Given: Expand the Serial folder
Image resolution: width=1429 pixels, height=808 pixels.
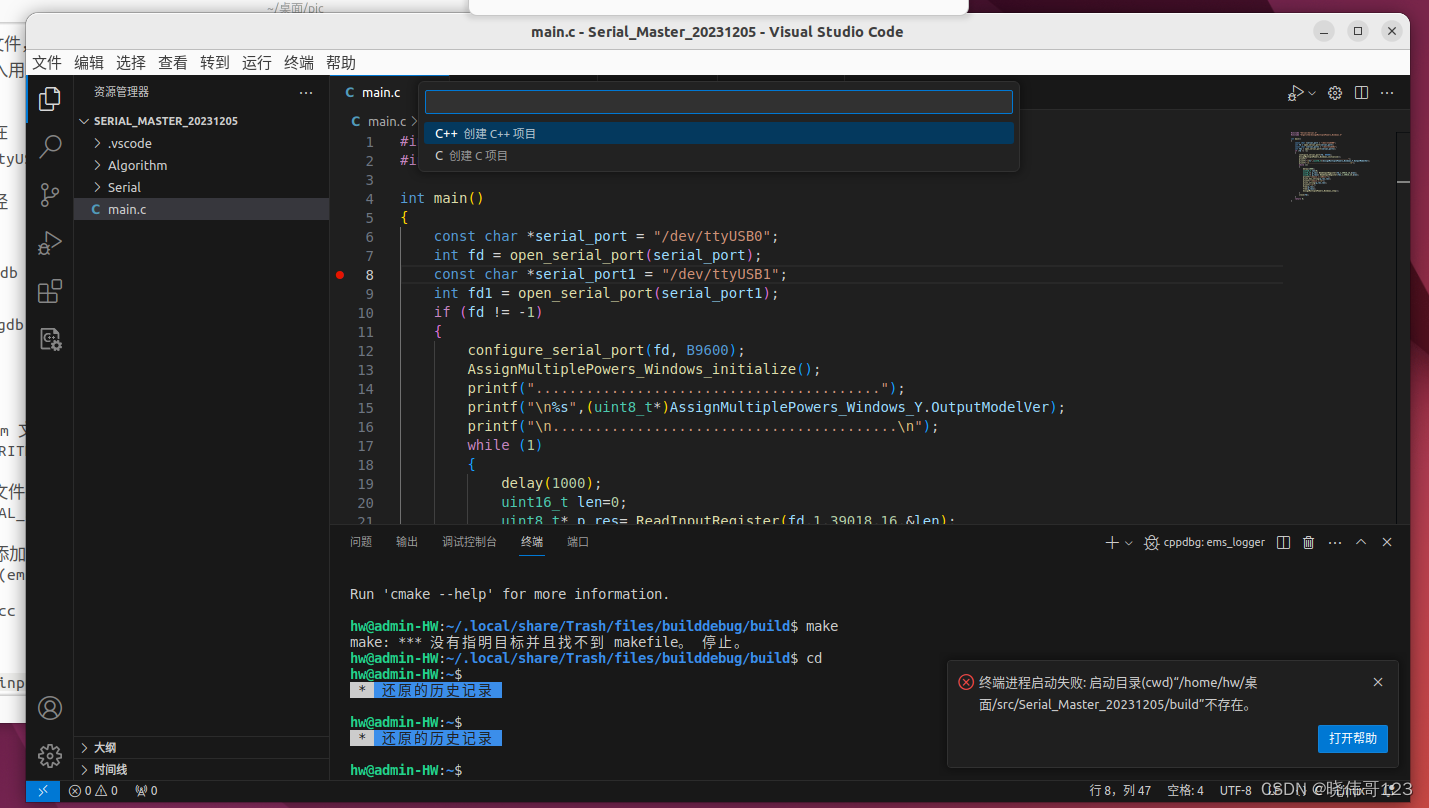Looking at the screenshot, I should click(124, 187).
